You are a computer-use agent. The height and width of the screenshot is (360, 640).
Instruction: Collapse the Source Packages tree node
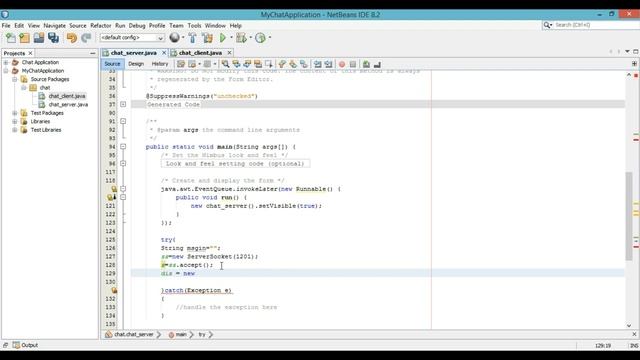tap(15, 79)
